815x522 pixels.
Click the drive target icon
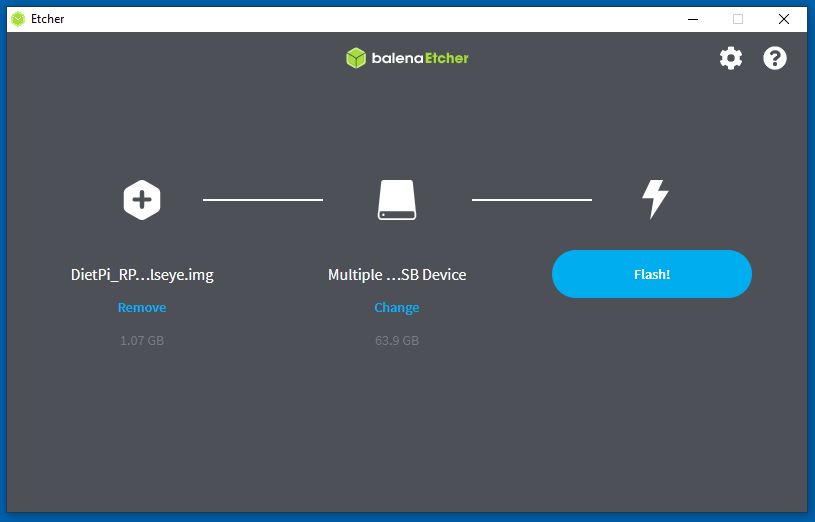[397, 200]
